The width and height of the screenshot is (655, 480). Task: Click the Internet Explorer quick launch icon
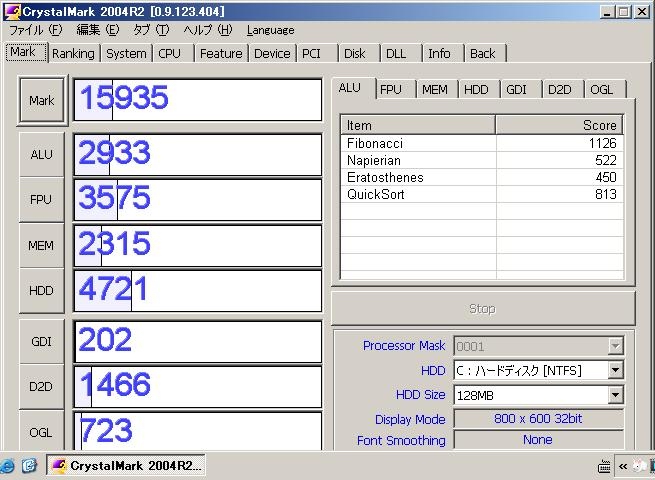click(x=7, y=465)
